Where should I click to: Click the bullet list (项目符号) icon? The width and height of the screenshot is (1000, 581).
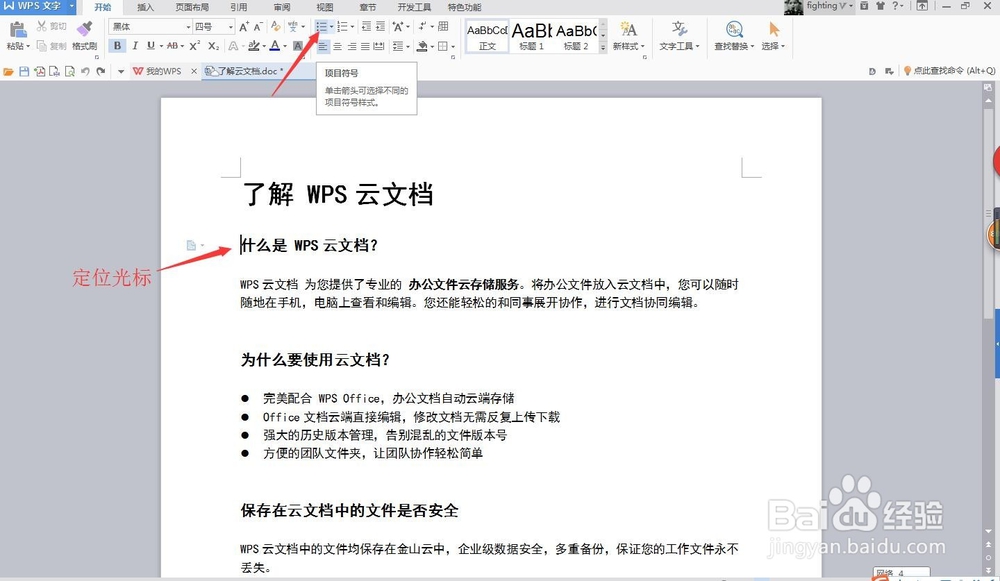tap(321, 27)
